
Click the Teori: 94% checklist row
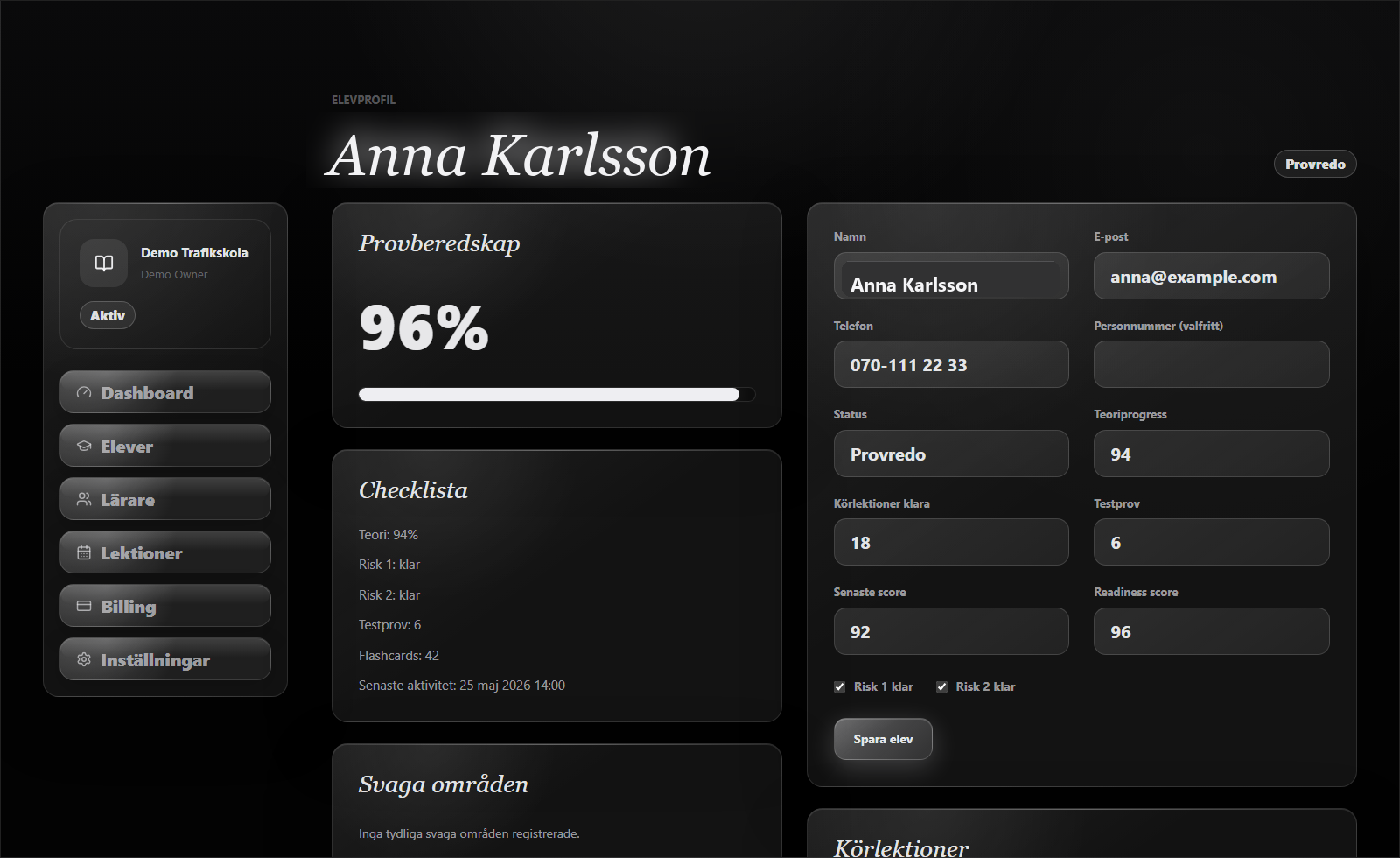388,535
